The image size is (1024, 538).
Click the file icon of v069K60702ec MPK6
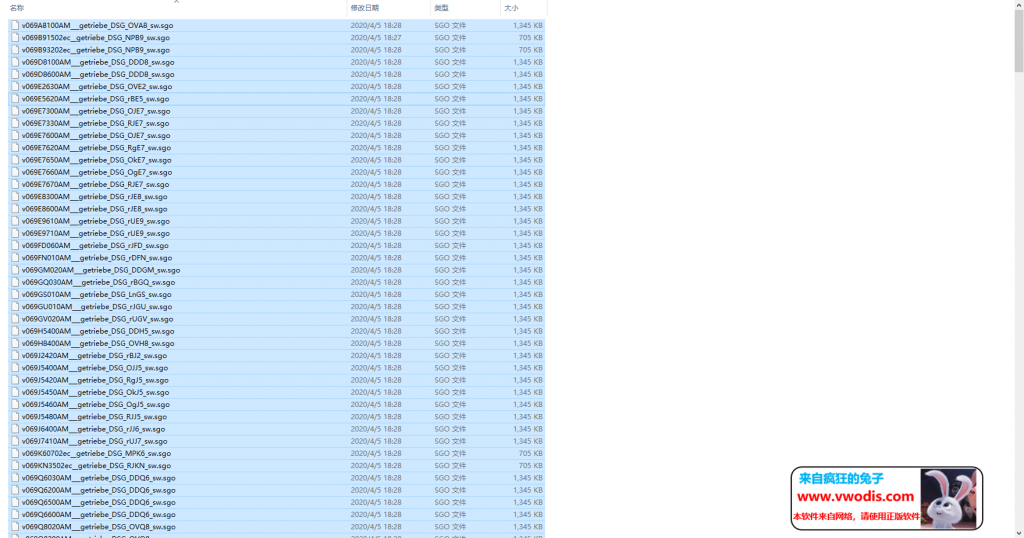15,454
